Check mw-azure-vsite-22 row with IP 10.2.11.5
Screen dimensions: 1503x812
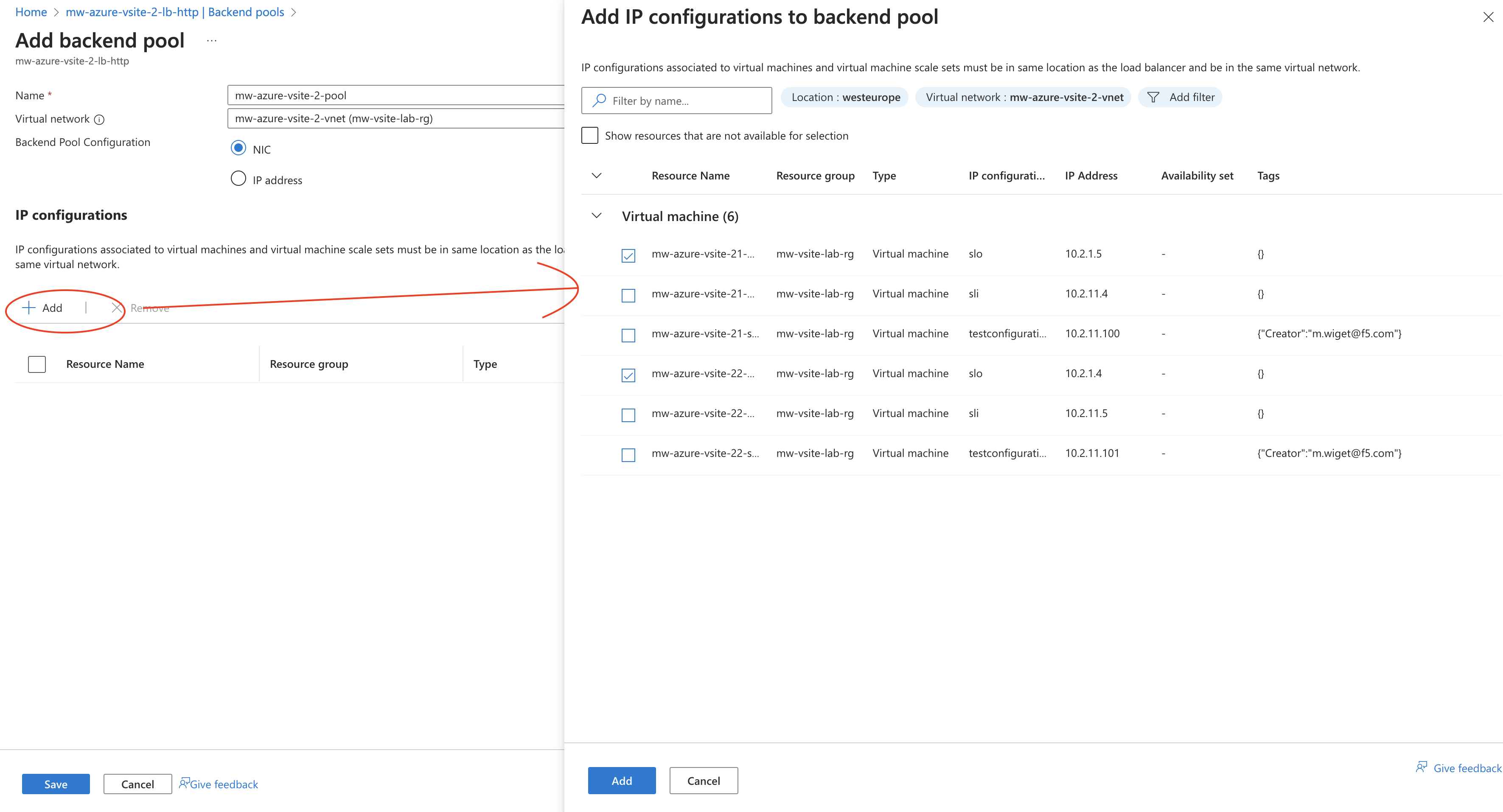(x=628, y=415)
